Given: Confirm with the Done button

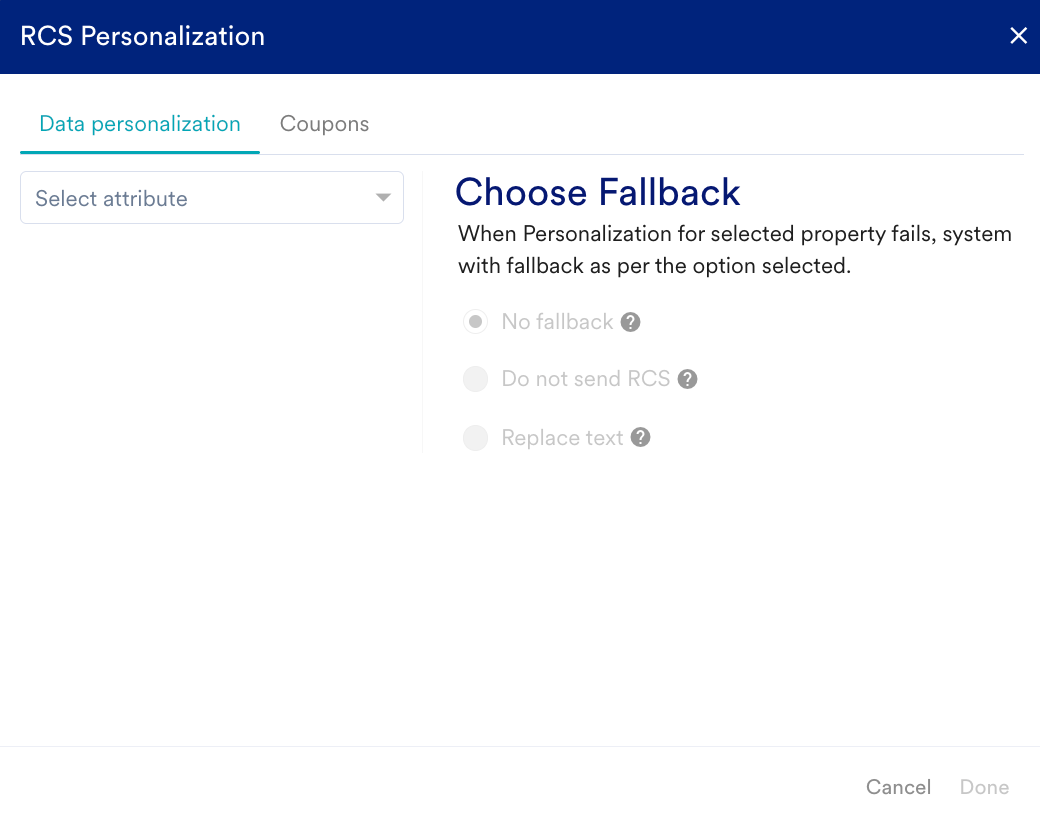Looking at the screenshot, I should point(984,787).
